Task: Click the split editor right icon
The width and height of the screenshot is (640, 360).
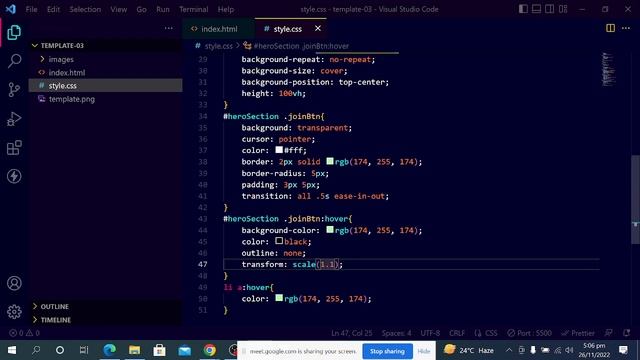Action: (x=610, y=28)
